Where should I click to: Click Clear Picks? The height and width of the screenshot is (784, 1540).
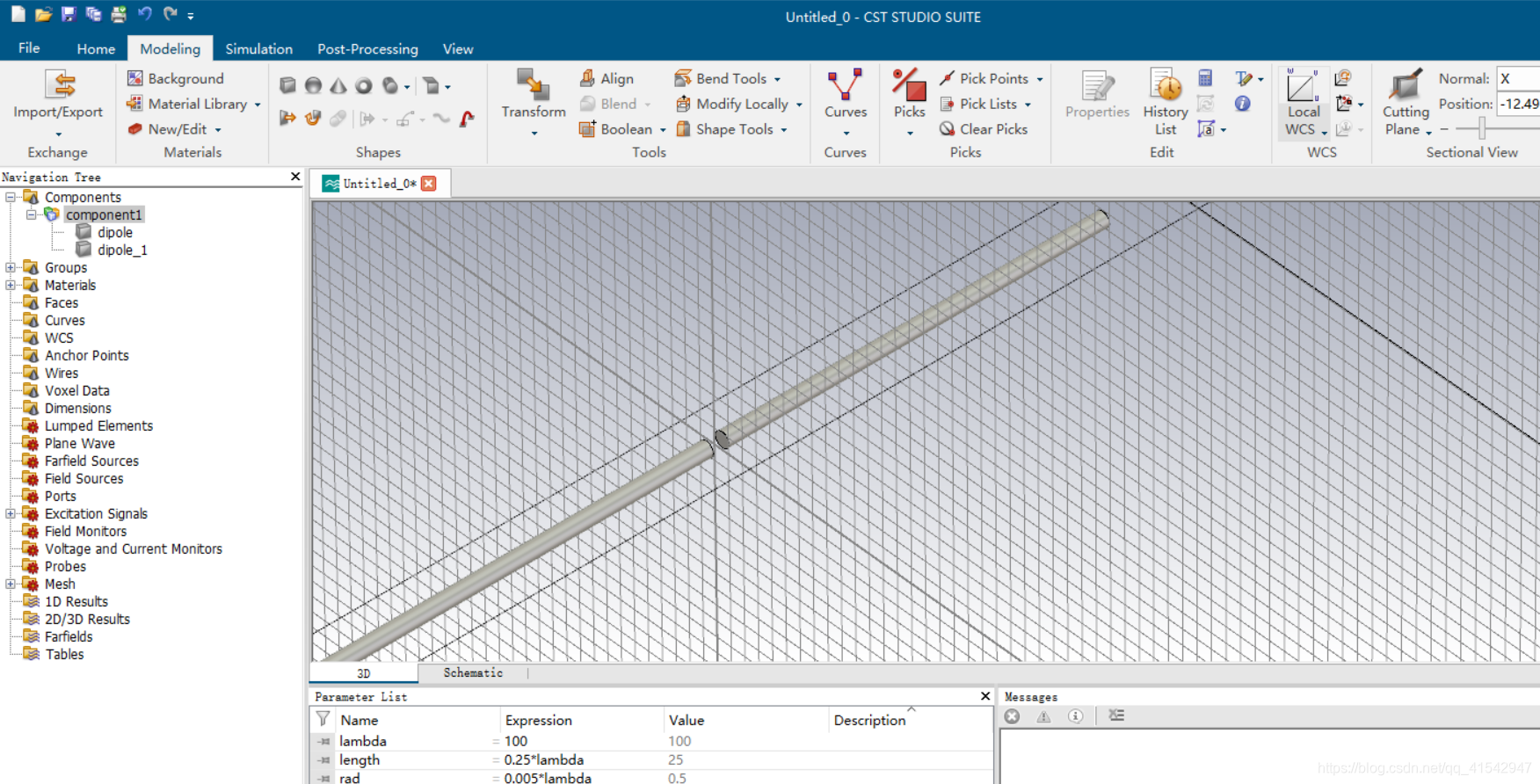984,129
